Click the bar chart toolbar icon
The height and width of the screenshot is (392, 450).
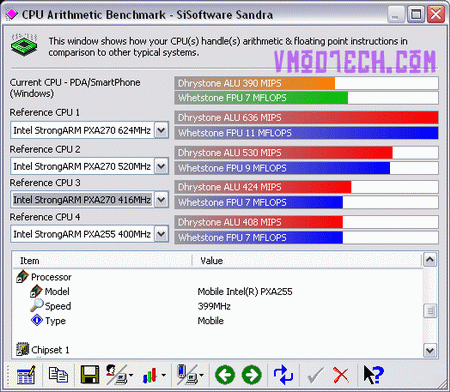tap(150, 375)
